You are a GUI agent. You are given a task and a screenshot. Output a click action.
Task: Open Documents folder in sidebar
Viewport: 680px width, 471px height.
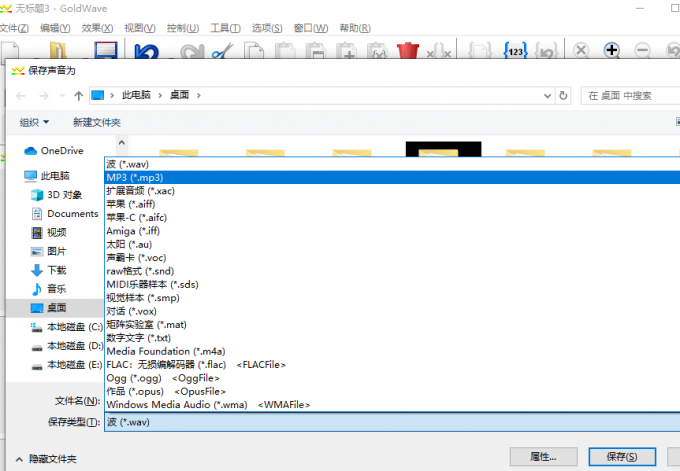pos(65,214)
